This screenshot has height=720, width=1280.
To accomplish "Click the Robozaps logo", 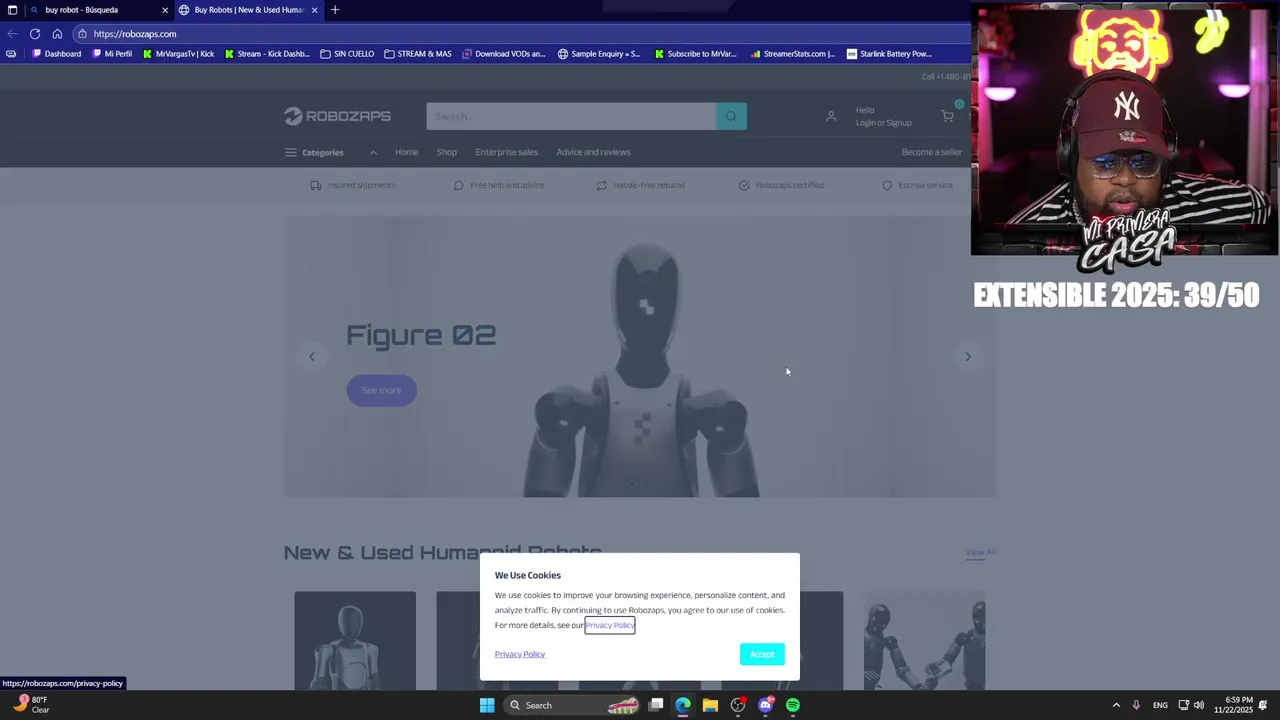I will 337,116.
